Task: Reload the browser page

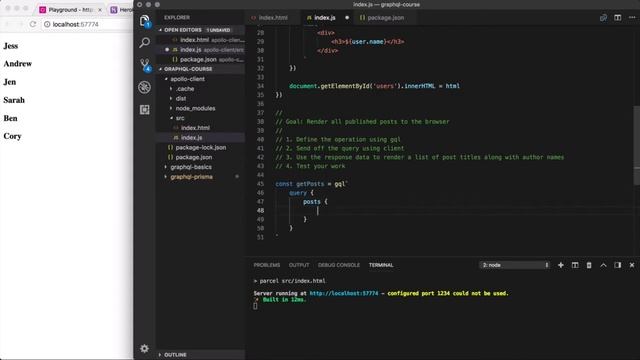Action: tap(33, 24)
